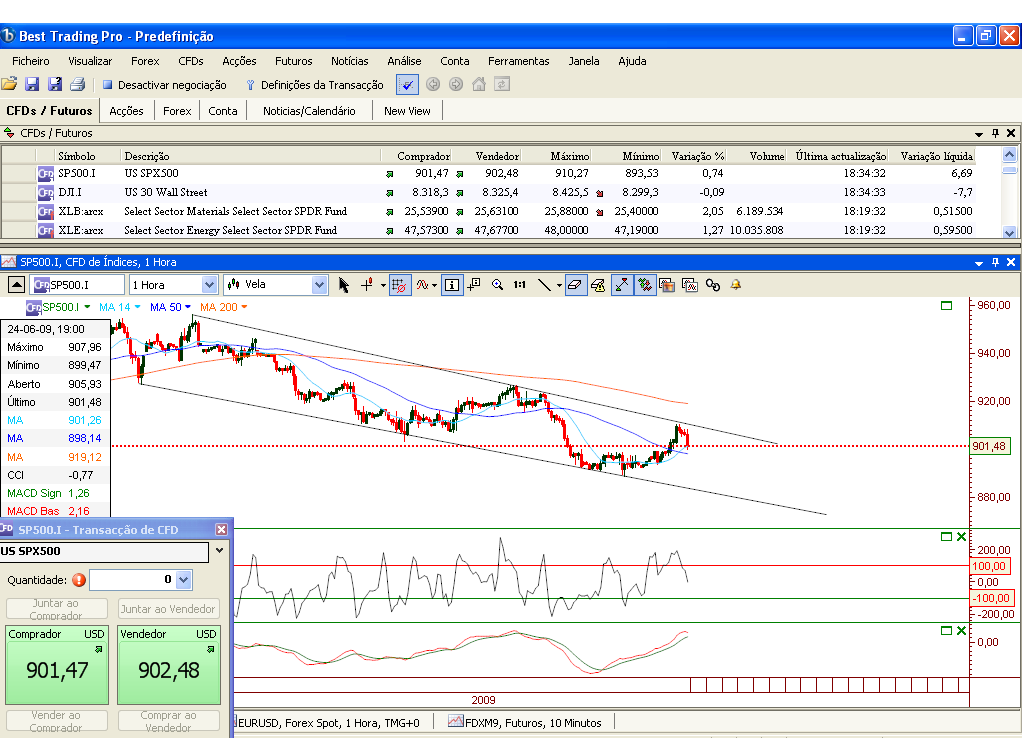Close the SP500.I Transacção de CFD panel

click(221, 529)
